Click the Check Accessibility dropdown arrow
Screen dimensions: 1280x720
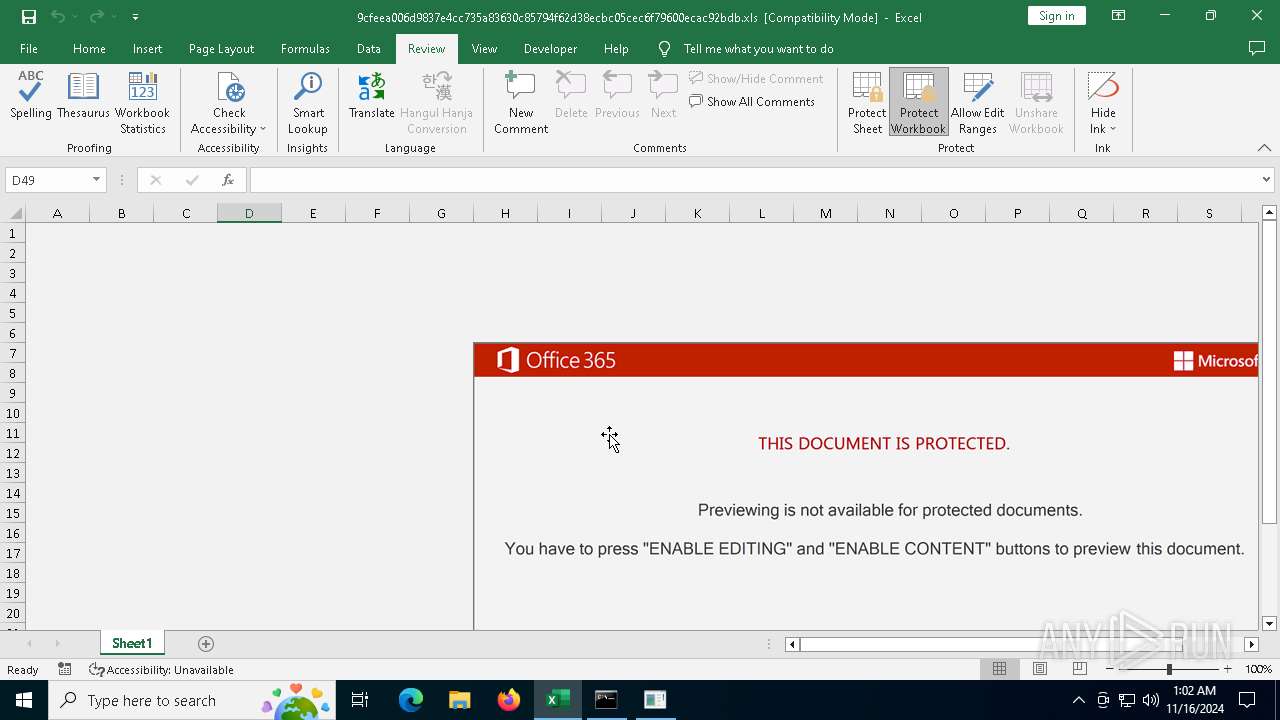pyautogui.click(x=262, y=129)
